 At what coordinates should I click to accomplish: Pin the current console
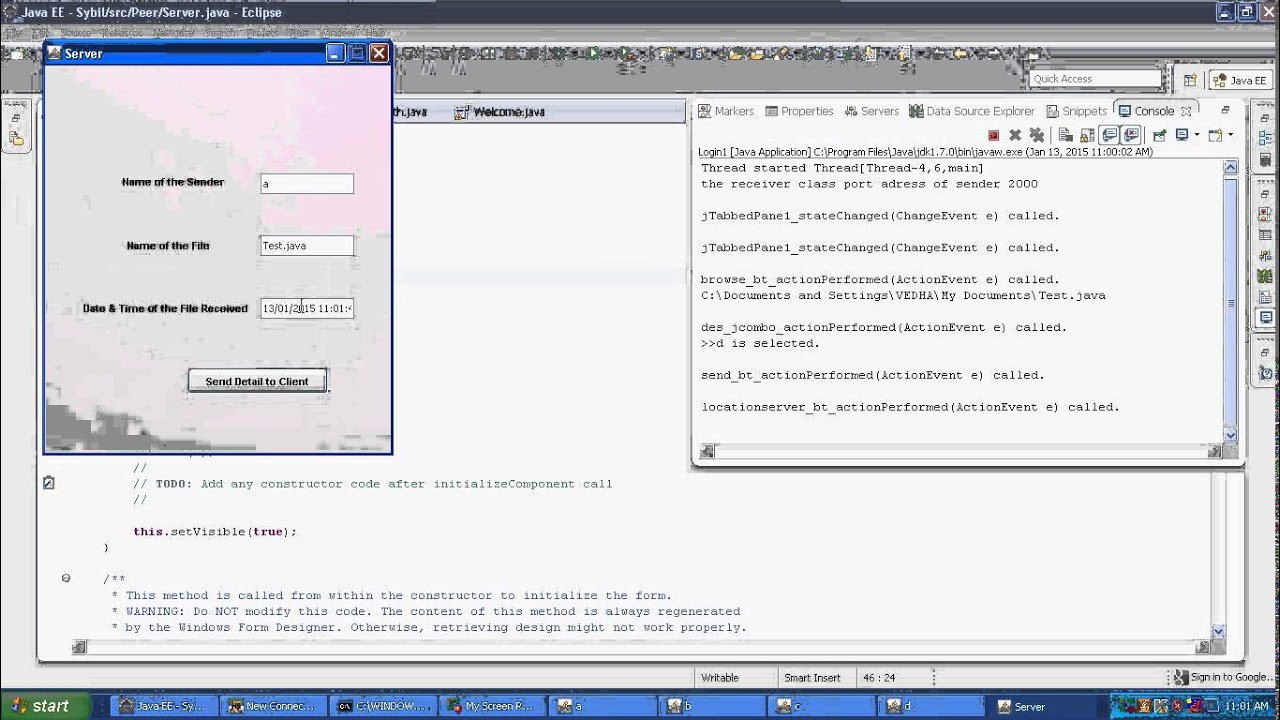click(x=1160, y=135)
